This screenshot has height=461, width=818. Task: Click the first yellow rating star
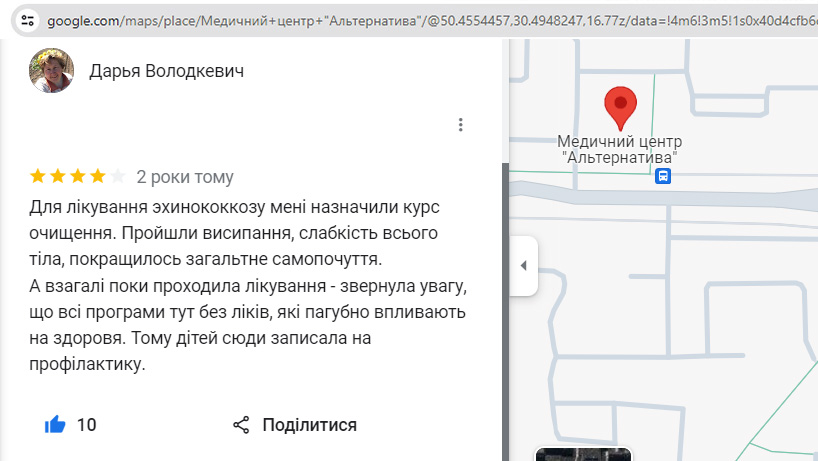pyautogui.click(x=38, y=177)
